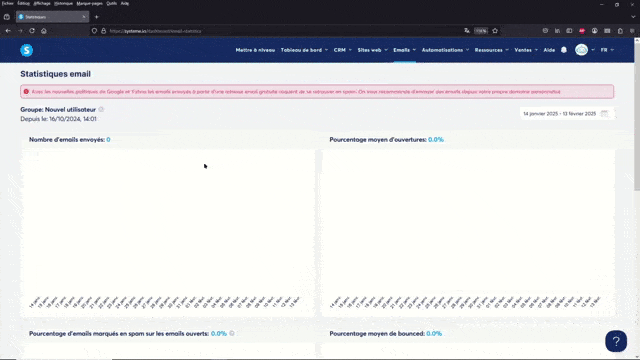This screenshot has height=360, width=640.
Task: Click the translate page icon in address bar
Action: (x=467, y=31)
